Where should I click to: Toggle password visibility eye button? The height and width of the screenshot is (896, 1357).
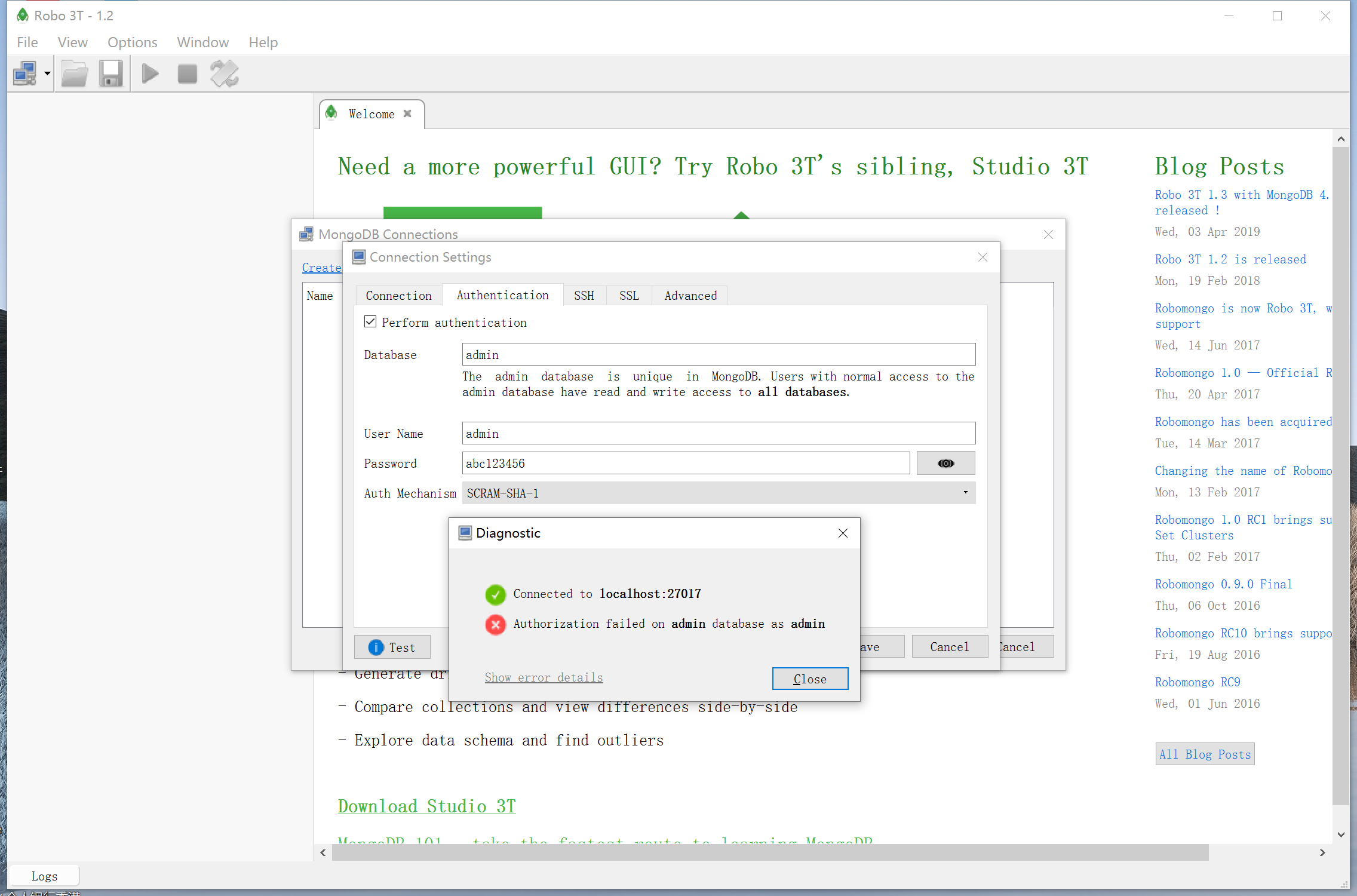point(945,464)
